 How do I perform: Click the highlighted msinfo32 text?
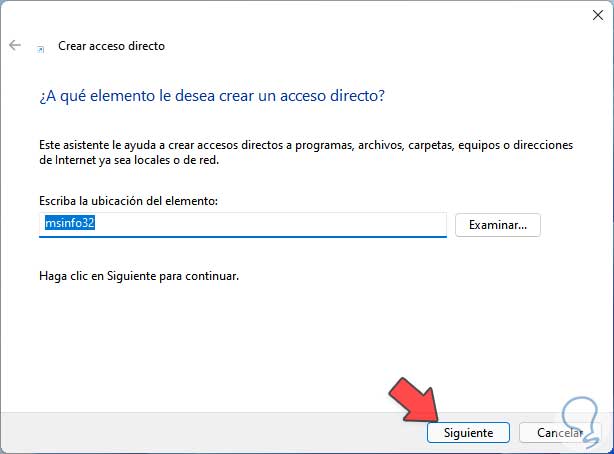coord(68,225)
